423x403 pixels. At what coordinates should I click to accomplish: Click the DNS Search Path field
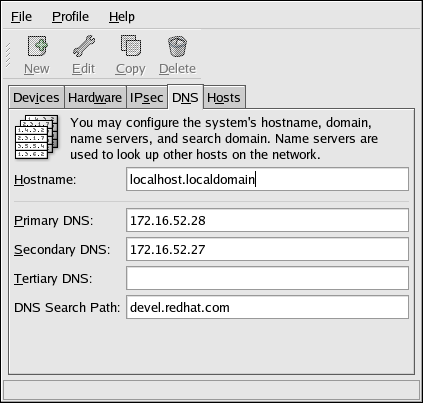coord(267,307)
